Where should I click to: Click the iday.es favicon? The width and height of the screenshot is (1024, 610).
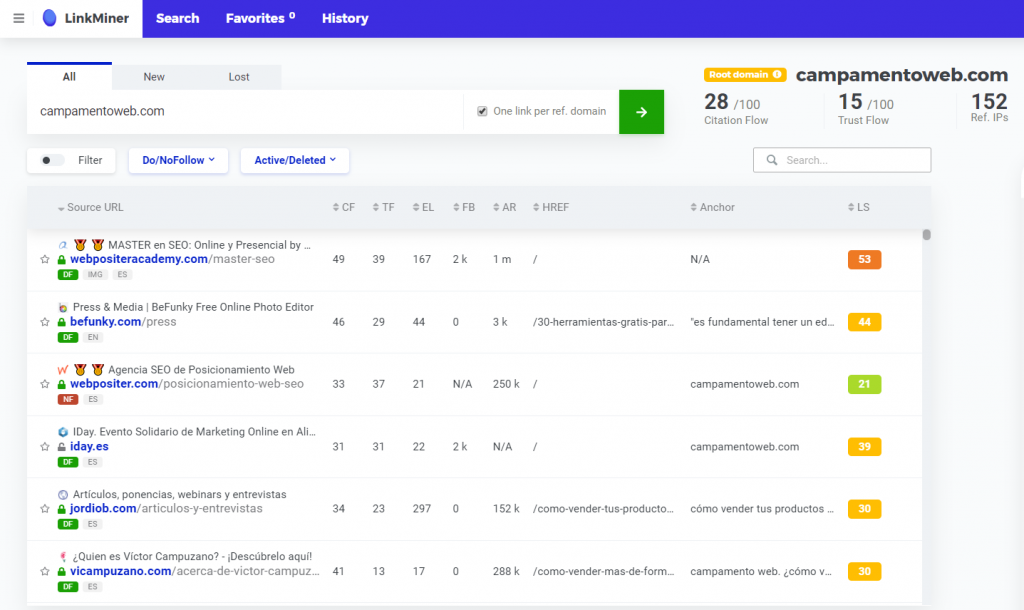point(63,432)
